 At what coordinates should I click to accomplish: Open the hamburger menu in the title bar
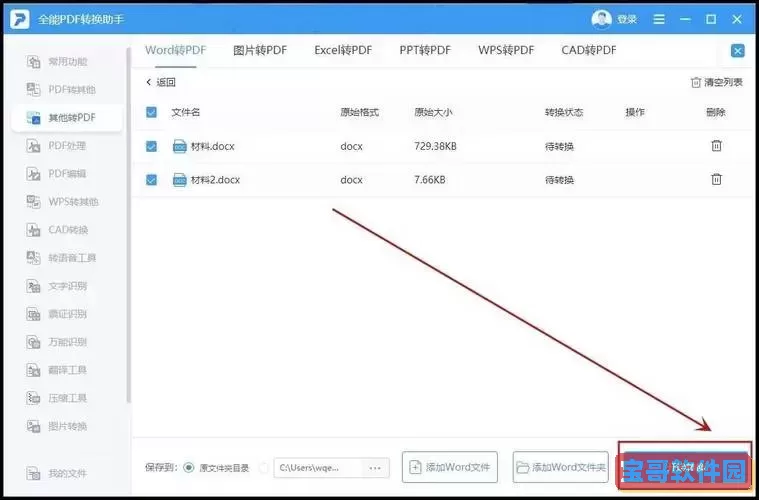(659, 19)
